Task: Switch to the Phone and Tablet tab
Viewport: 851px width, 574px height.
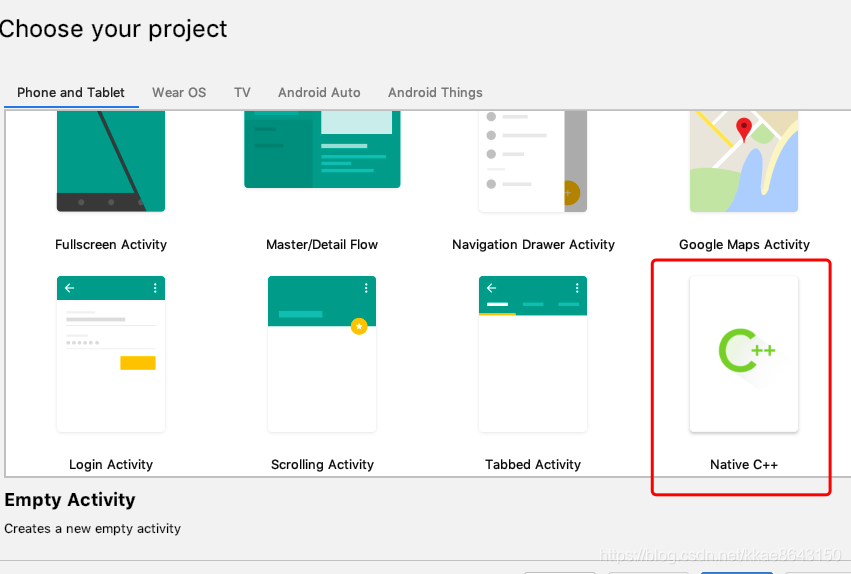Action: pyautogui.click(x=71, y=93)
